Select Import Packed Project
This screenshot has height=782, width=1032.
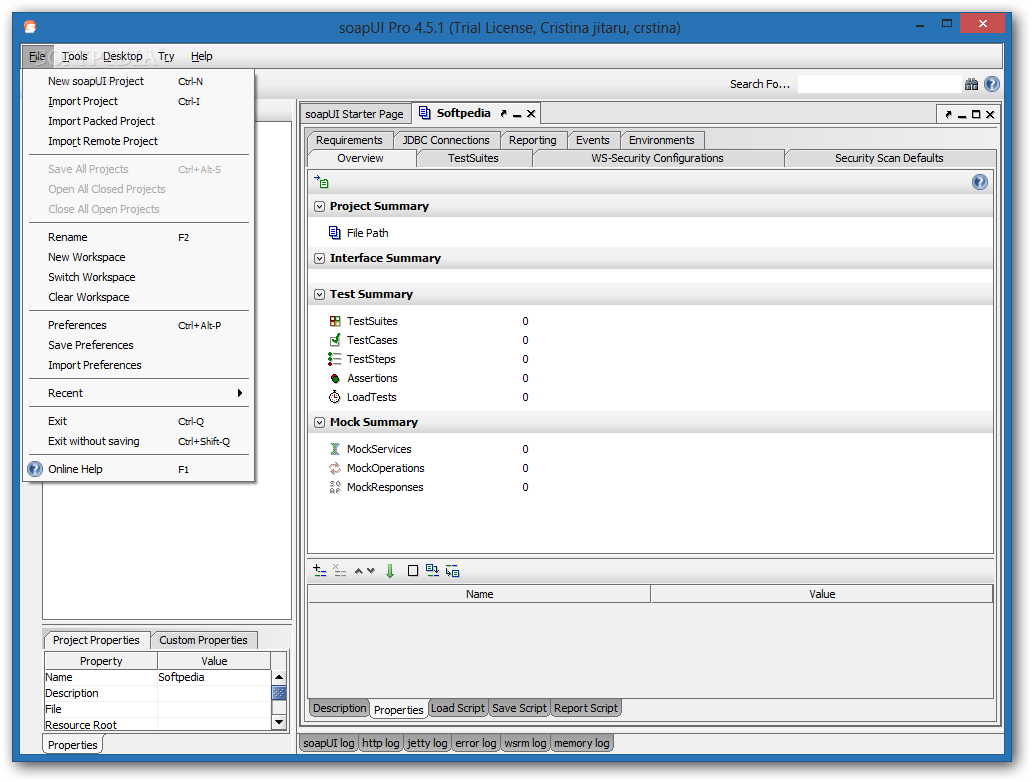click(139, 121)
